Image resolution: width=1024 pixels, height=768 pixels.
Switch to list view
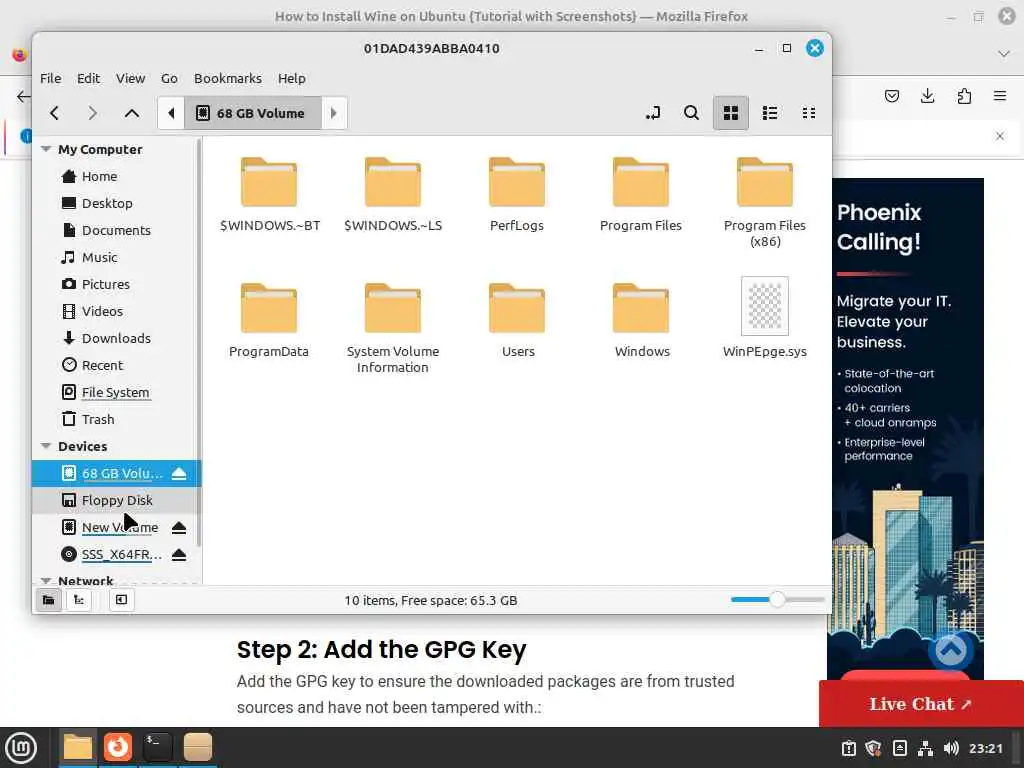point(770,113)
